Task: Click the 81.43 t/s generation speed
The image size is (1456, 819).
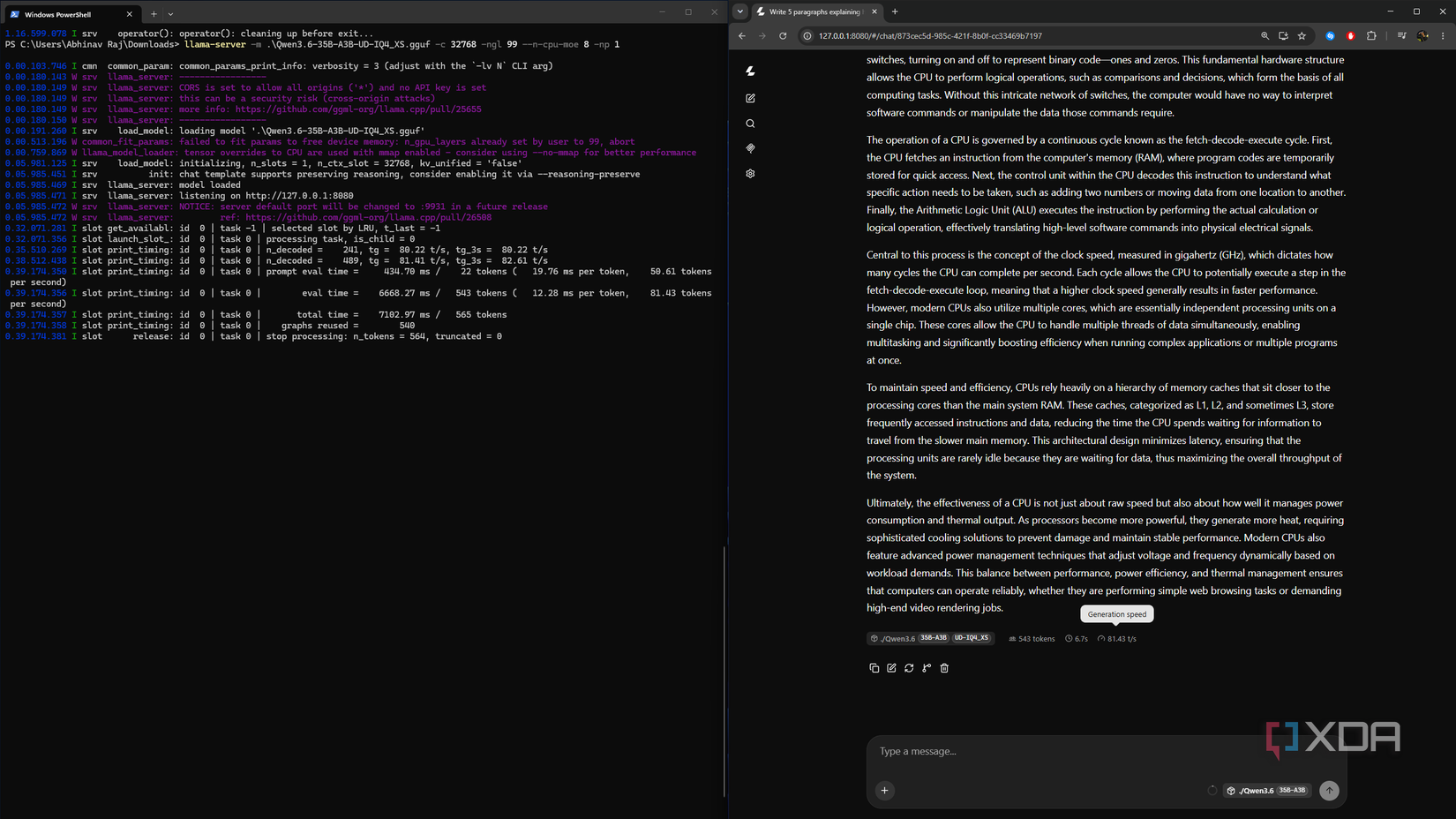Action: [x=1117, y=639]
